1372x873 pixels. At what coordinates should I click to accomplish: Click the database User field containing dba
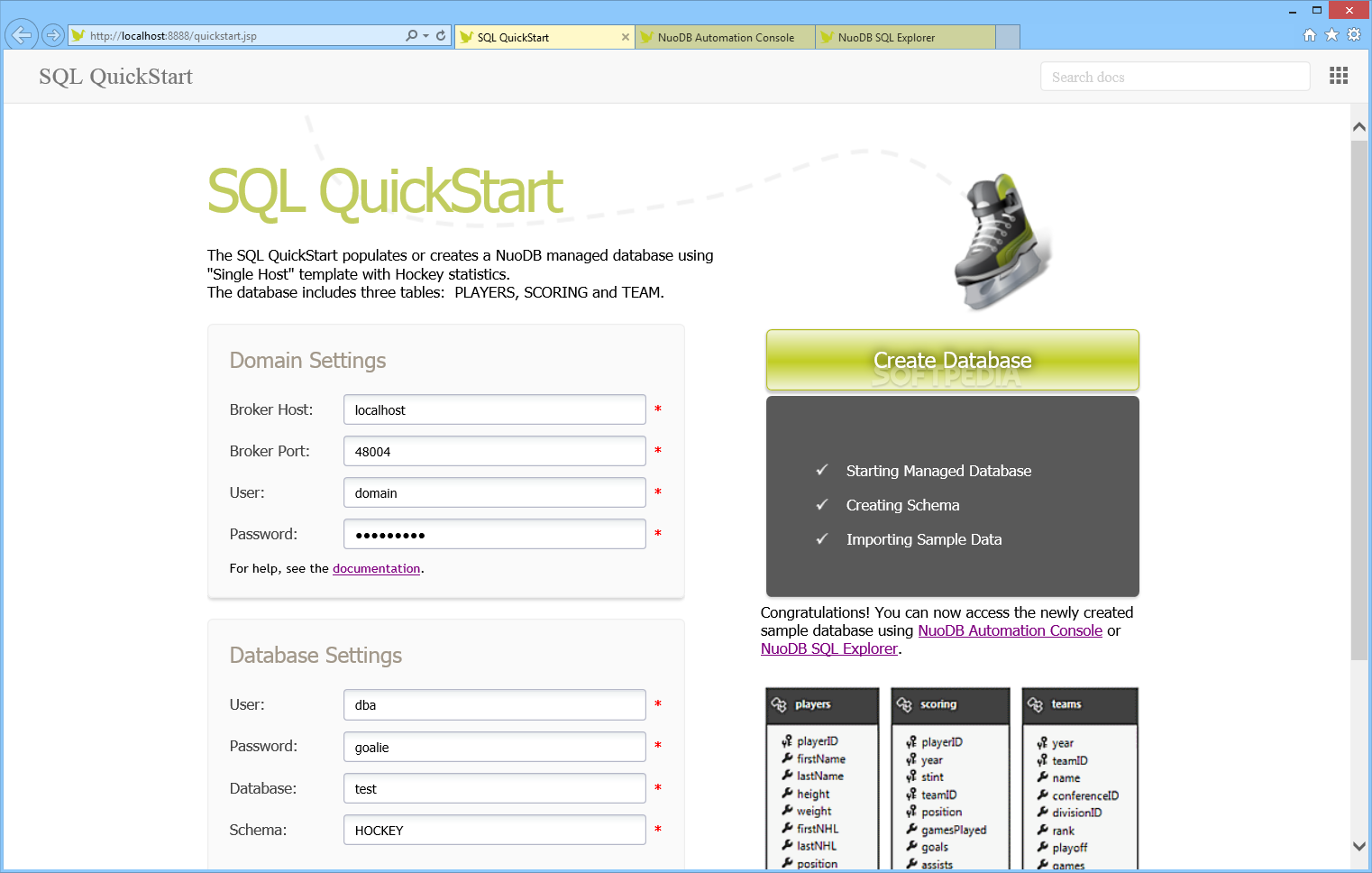pos(494,704)
